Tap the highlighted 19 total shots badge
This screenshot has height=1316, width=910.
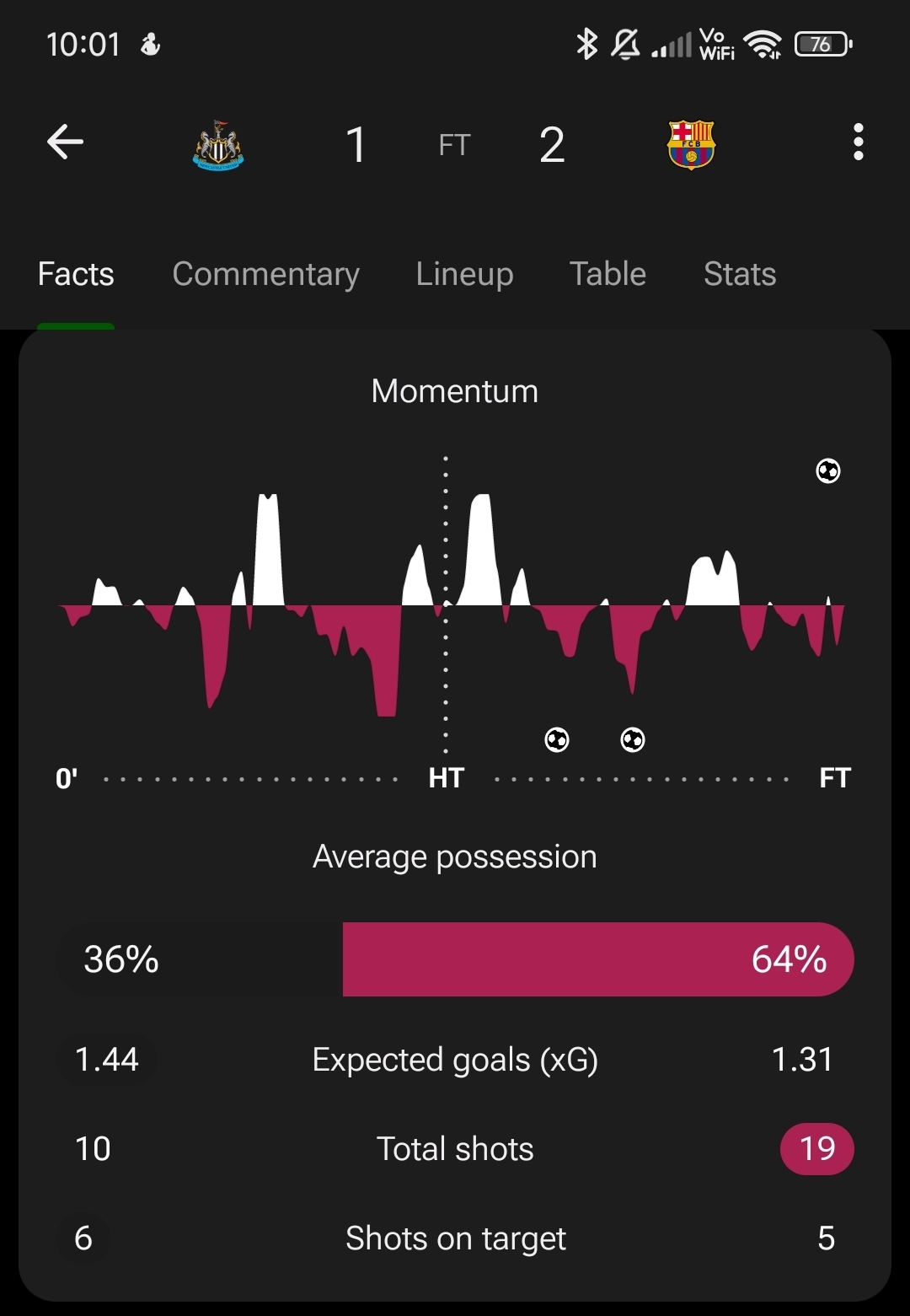[x=816, y=1148]
